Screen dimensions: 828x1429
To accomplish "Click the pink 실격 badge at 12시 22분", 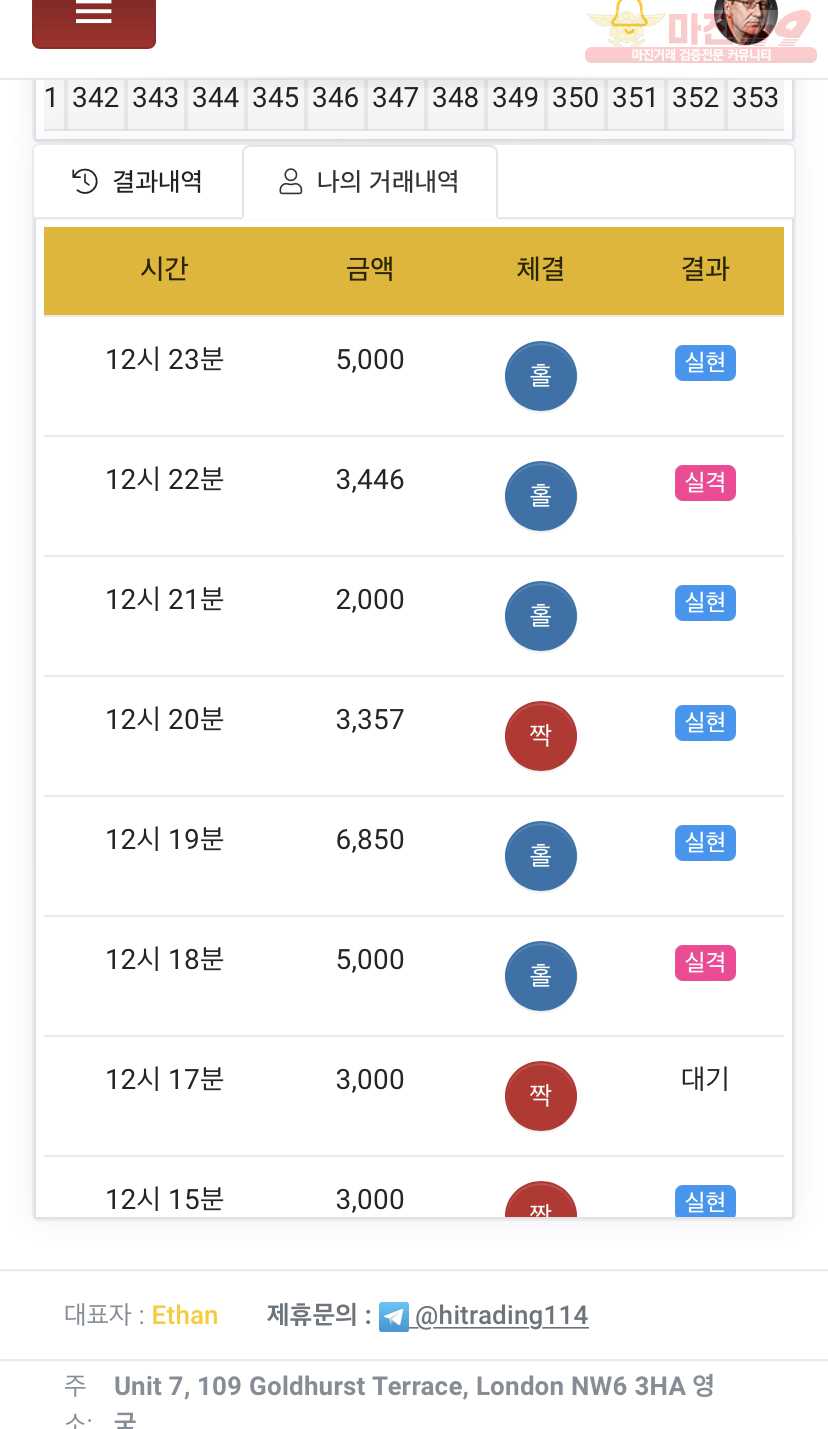I will (705, 483).
